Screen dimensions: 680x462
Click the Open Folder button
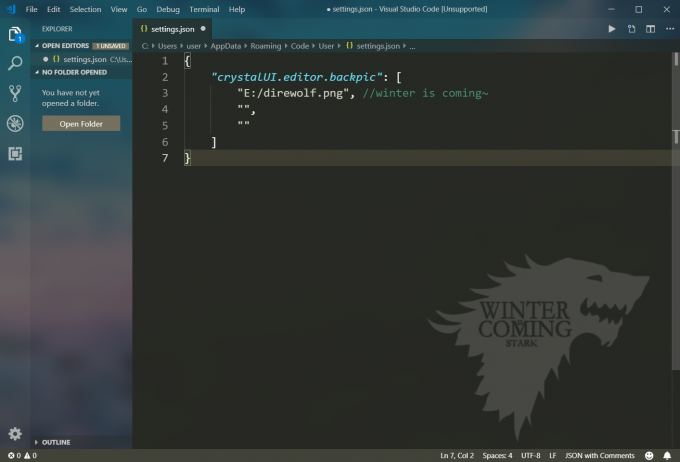click(x=81, y=124)
